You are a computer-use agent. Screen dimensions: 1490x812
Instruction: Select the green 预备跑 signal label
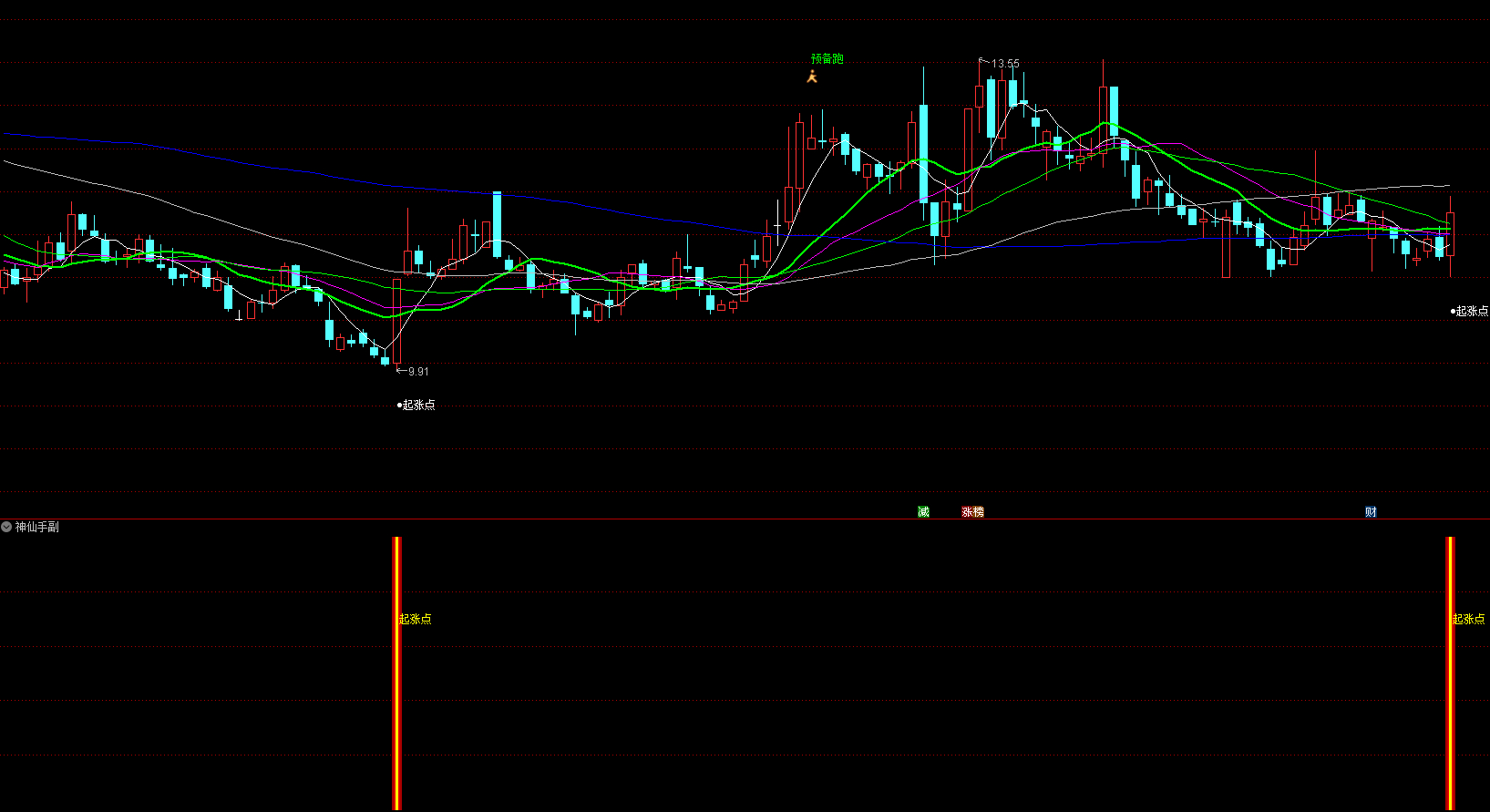click(x=827, y=59)
